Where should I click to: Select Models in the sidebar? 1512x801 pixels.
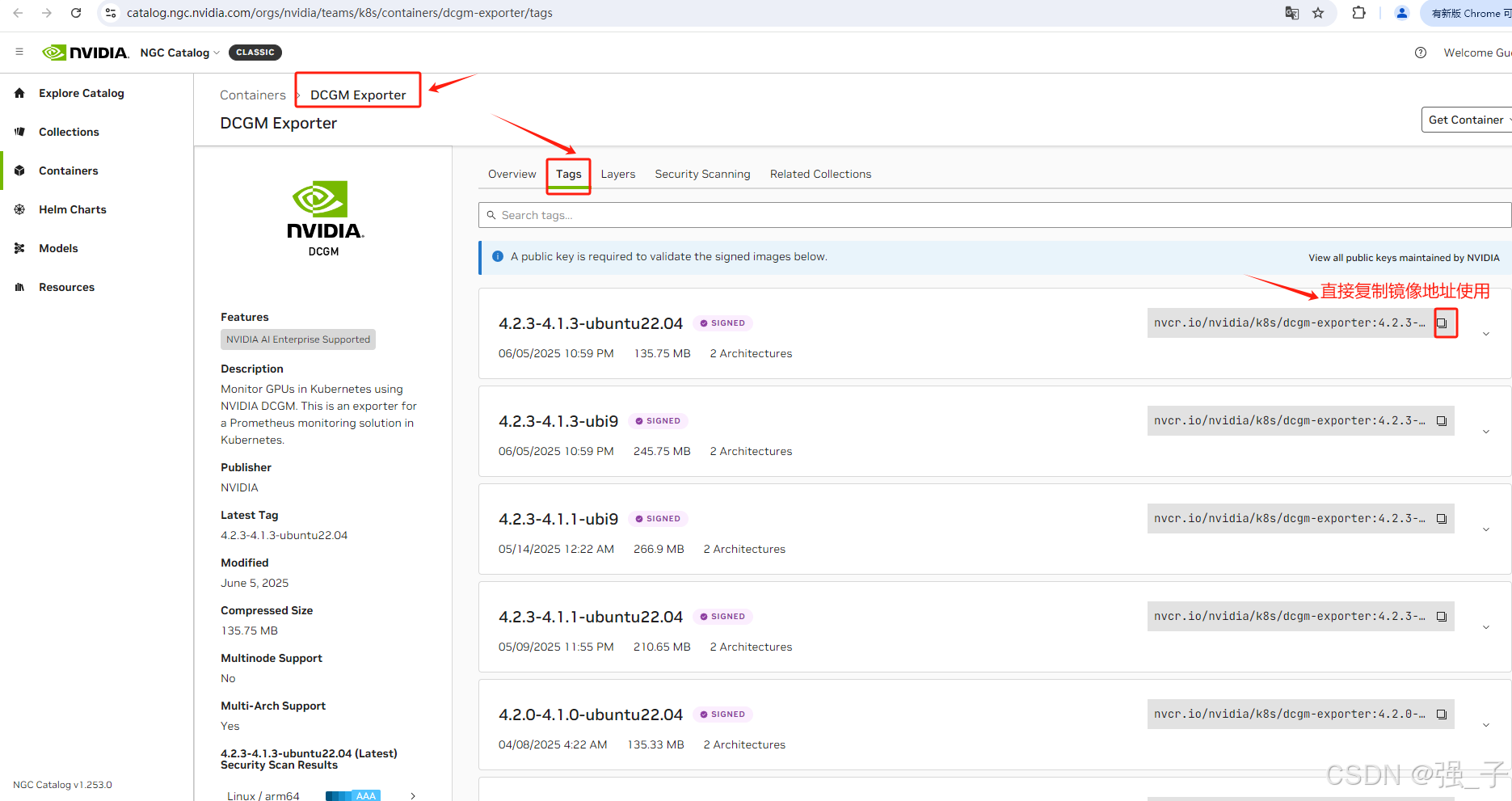(x=58, y=248)
